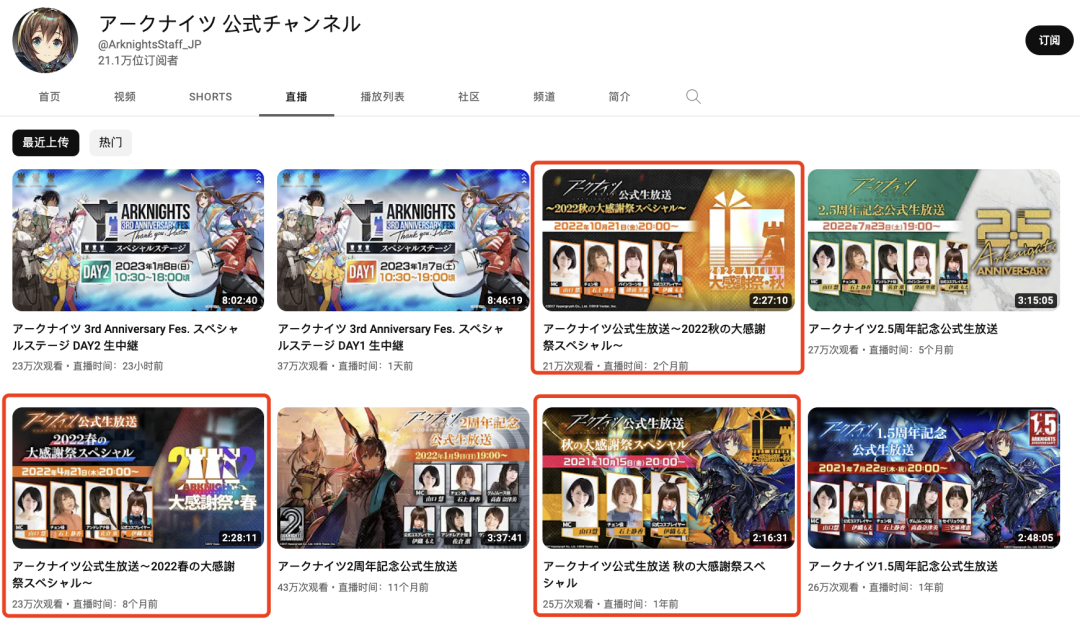1080x620 pixels.
Task: Go to the 社区 tab
Action: click(x=469, y=96)
